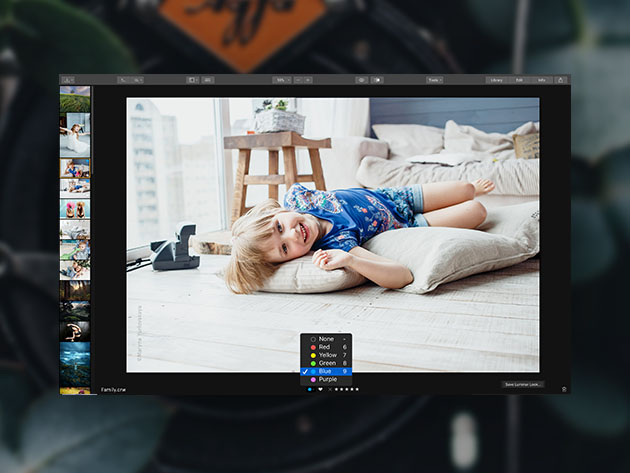The image size is (630, 473).
Task: Open the history dropdown in toolbar
Action: coord(137,80)
